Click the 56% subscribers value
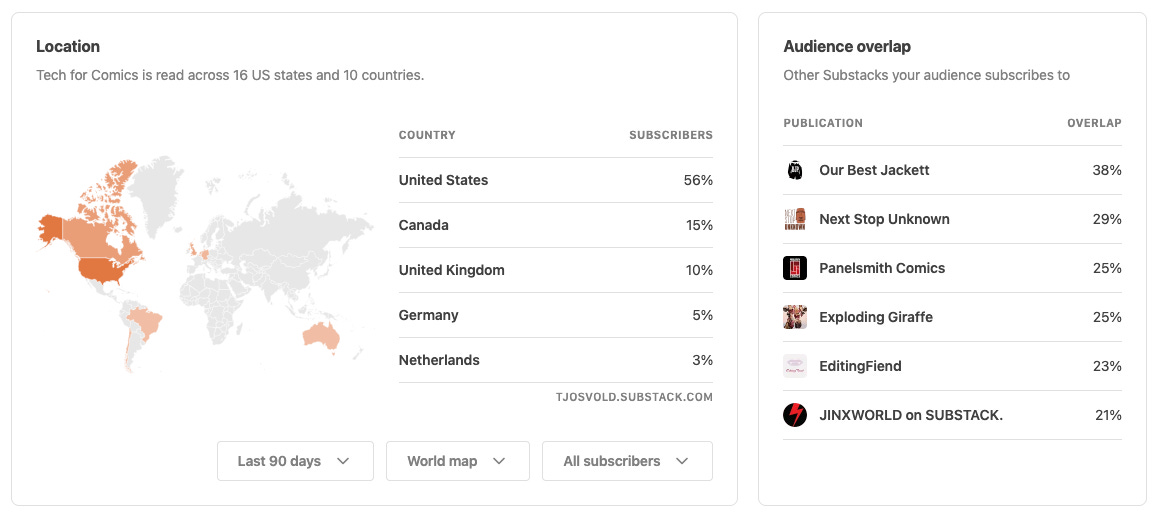This screenshot has height=517, width=1160. coord(699,180)
